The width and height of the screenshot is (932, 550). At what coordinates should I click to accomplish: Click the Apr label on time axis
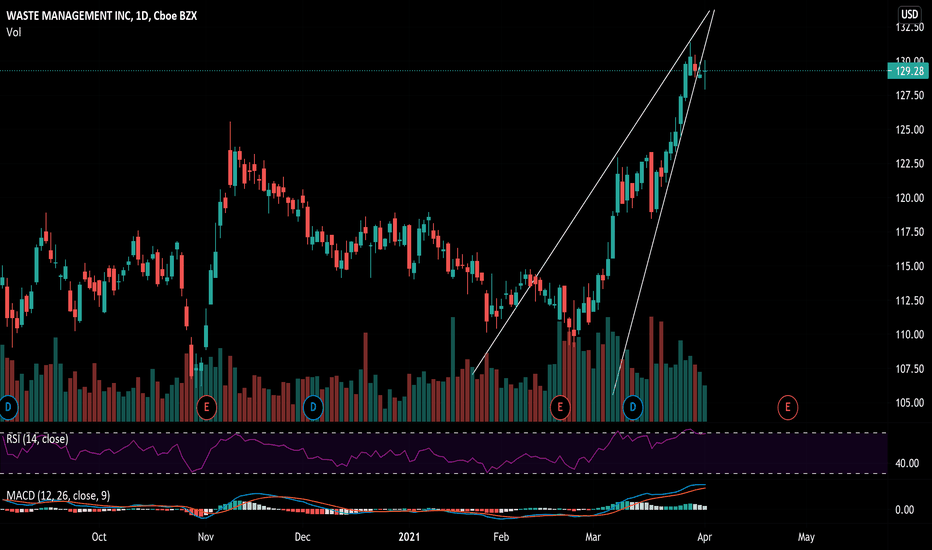click(x=704, y=537)
